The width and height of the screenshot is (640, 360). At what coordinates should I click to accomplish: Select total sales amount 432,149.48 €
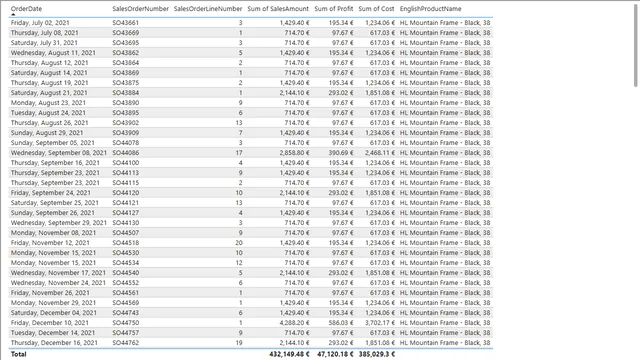[x=289, y=354]
